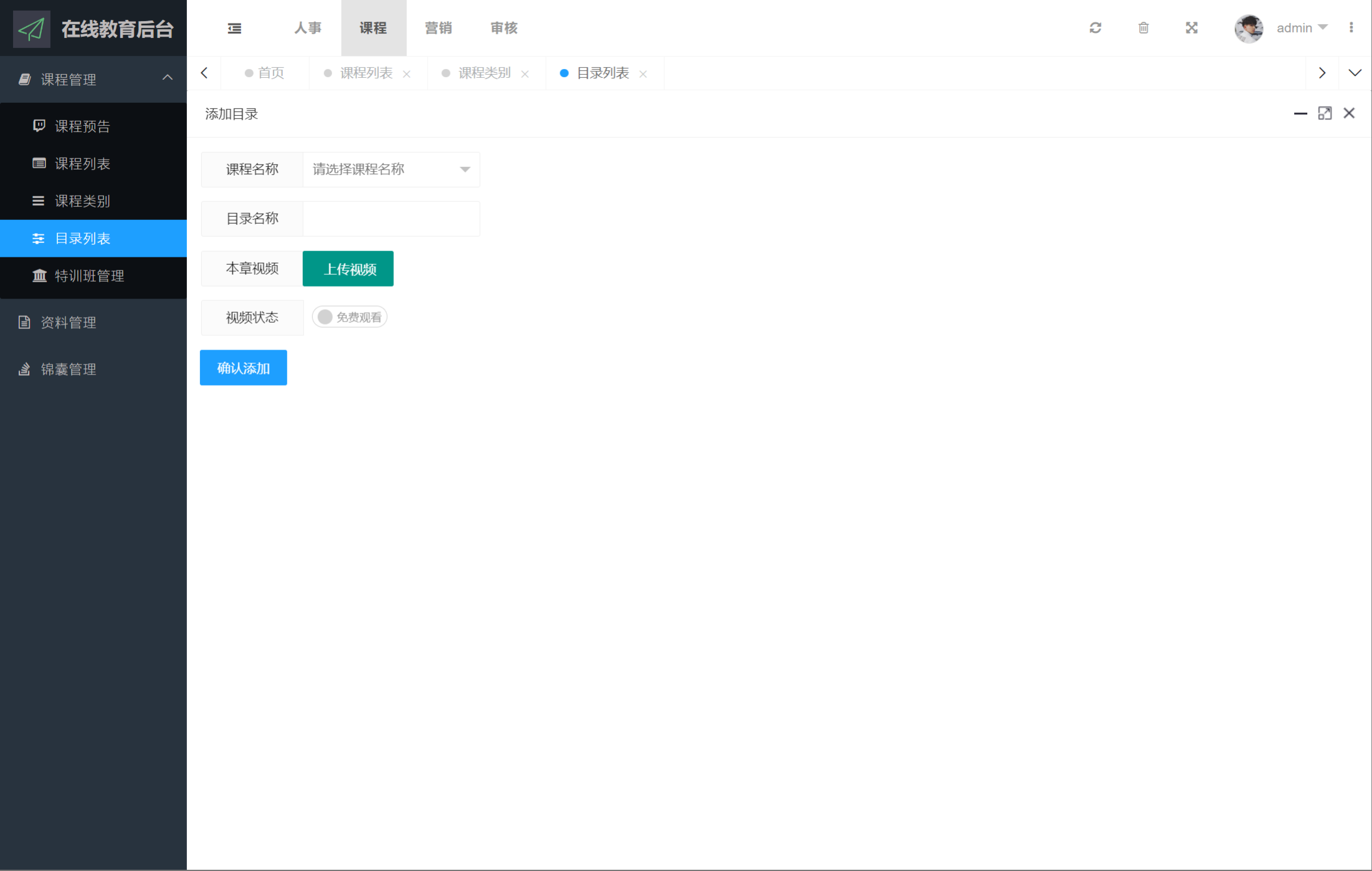Open the 课程名称 select dropdown
Screen dimensions: 1372x871
click(391, 169)
